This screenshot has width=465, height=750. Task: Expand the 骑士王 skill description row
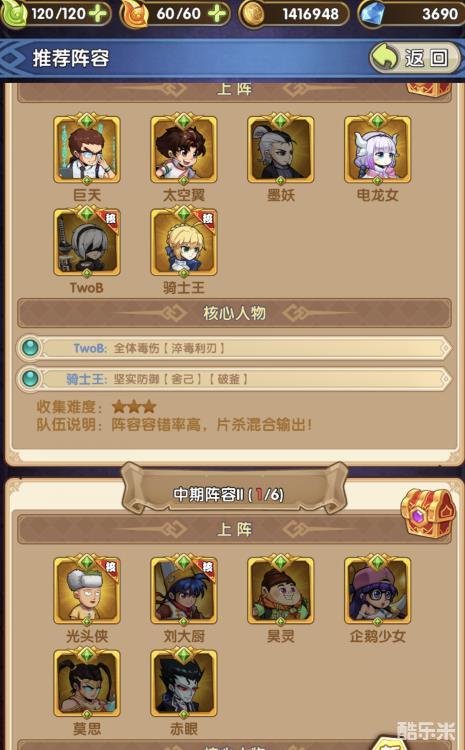click(x=234, y=379)
